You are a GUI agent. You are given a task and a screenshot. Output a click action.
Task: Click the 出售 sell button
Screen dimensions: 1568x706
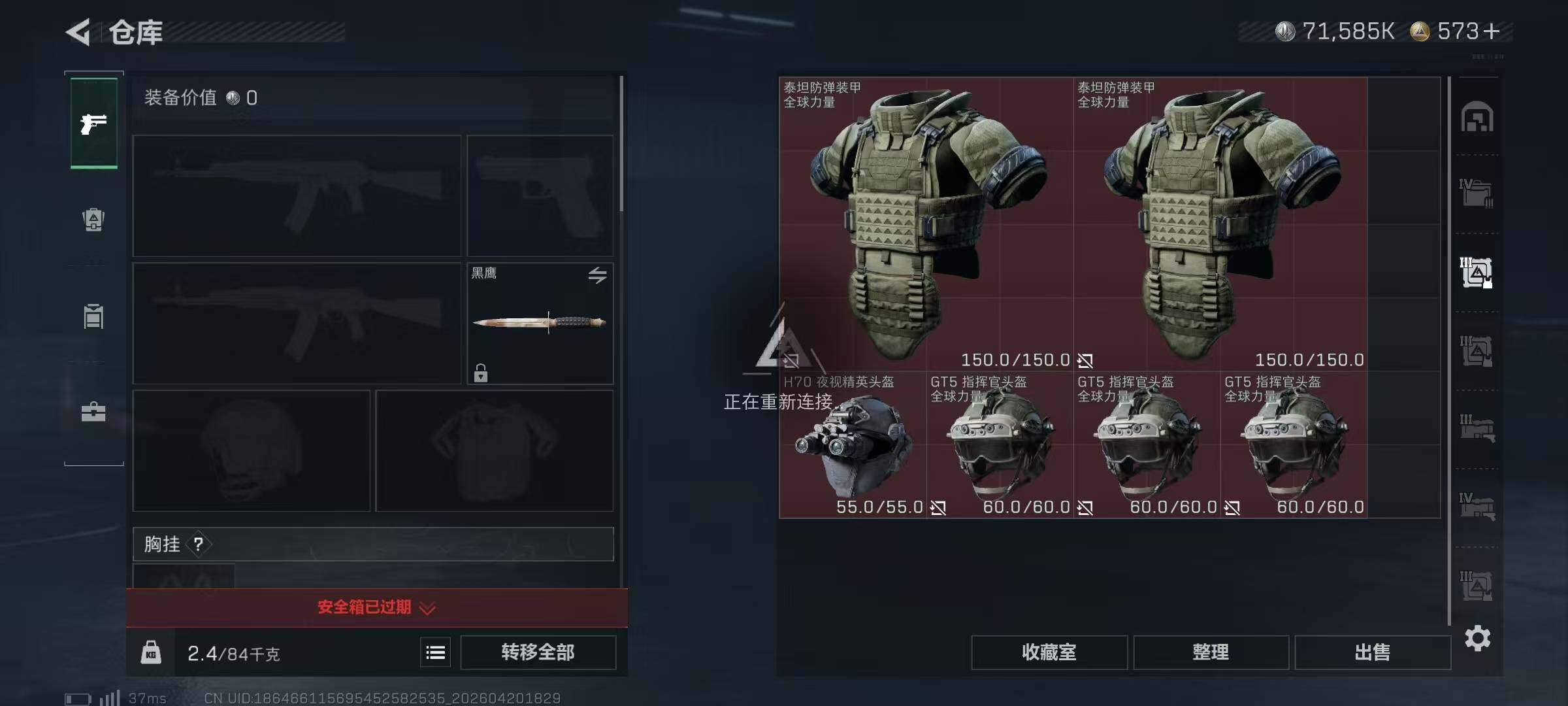[x=1373, y=652]
